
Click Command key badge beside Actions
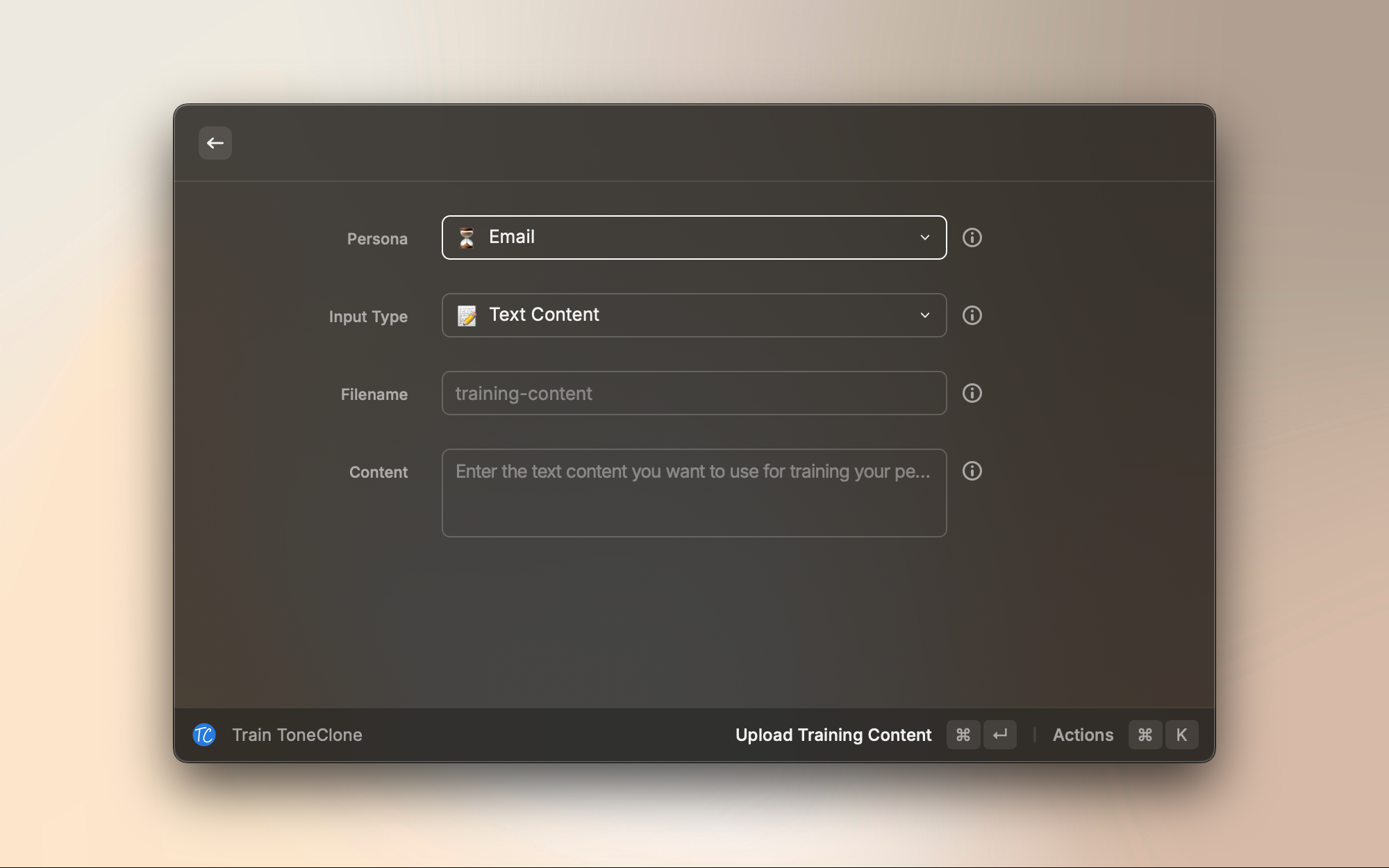point(1145,735)
